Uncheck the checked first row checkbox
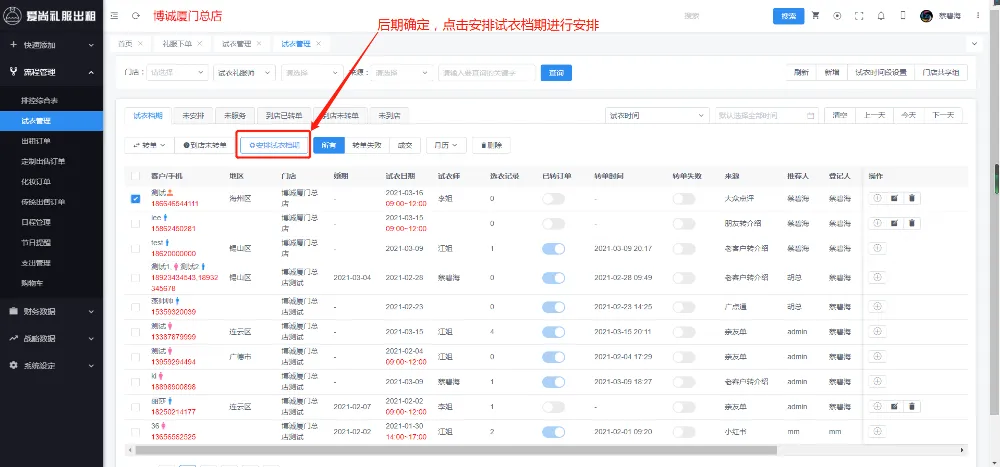 pos(135,198)
